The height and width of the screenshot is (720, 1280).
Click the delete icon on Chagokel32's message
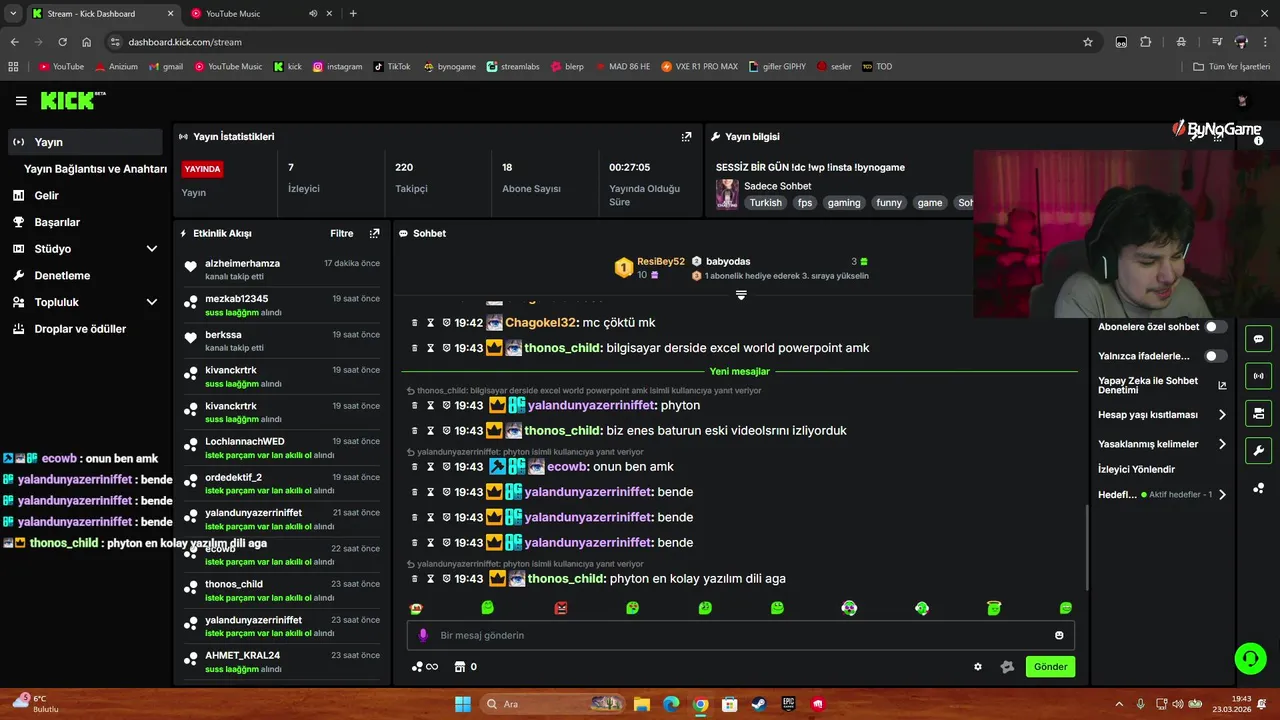click(x=415, y=323)
